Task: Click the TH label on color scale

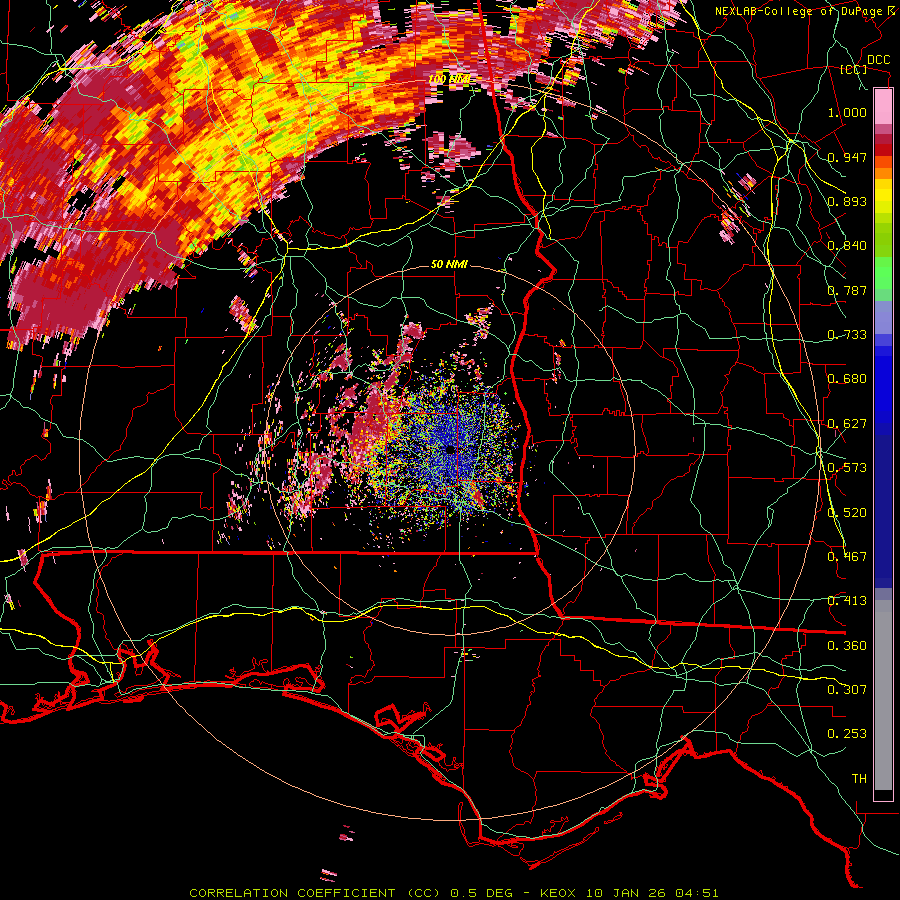Action: coord(859,779)
